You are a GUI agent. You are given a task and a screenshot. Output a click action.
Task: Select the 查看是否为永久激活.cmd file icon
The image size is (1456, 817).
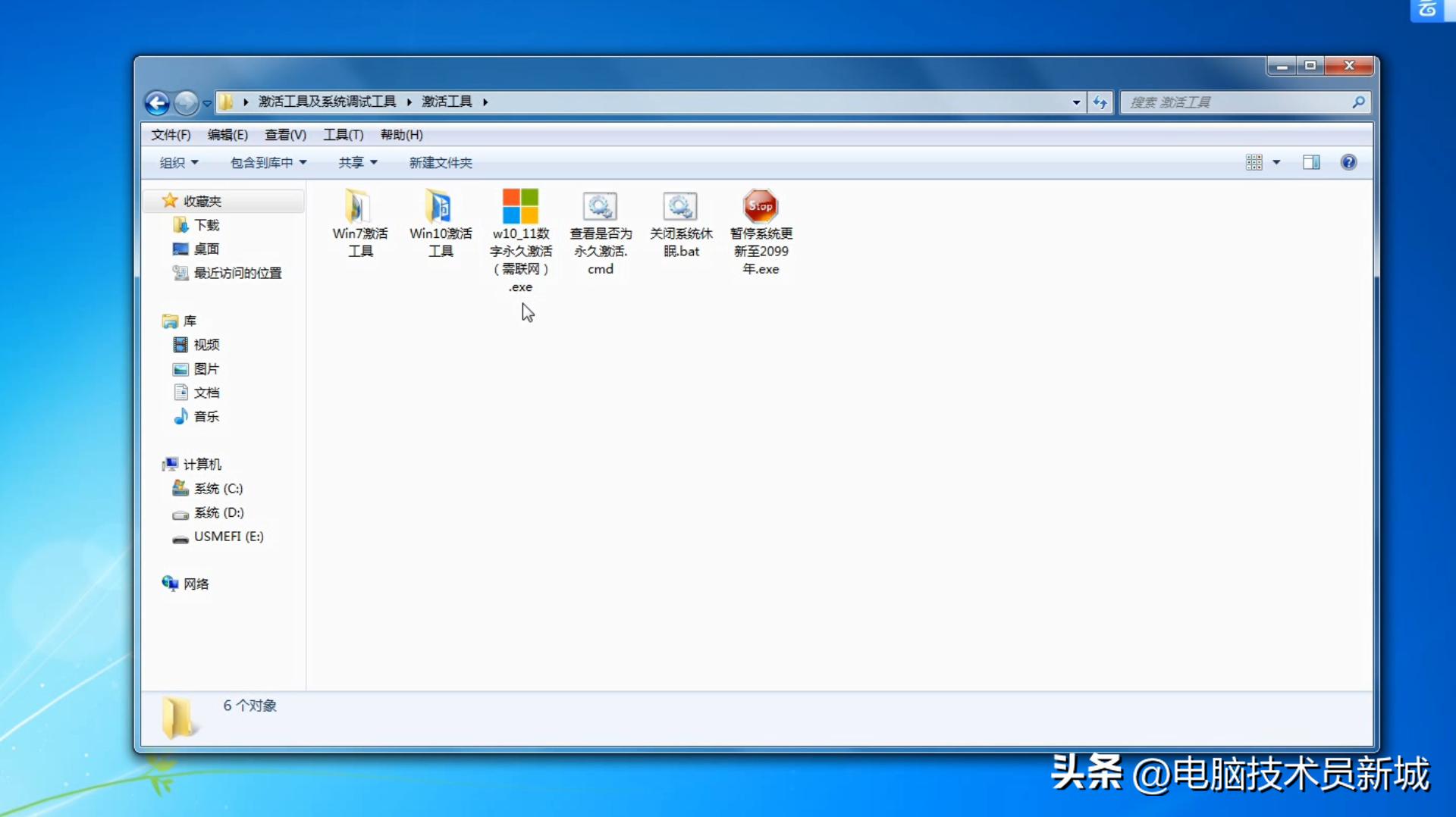pyautogui.click(x=600, y=205)
